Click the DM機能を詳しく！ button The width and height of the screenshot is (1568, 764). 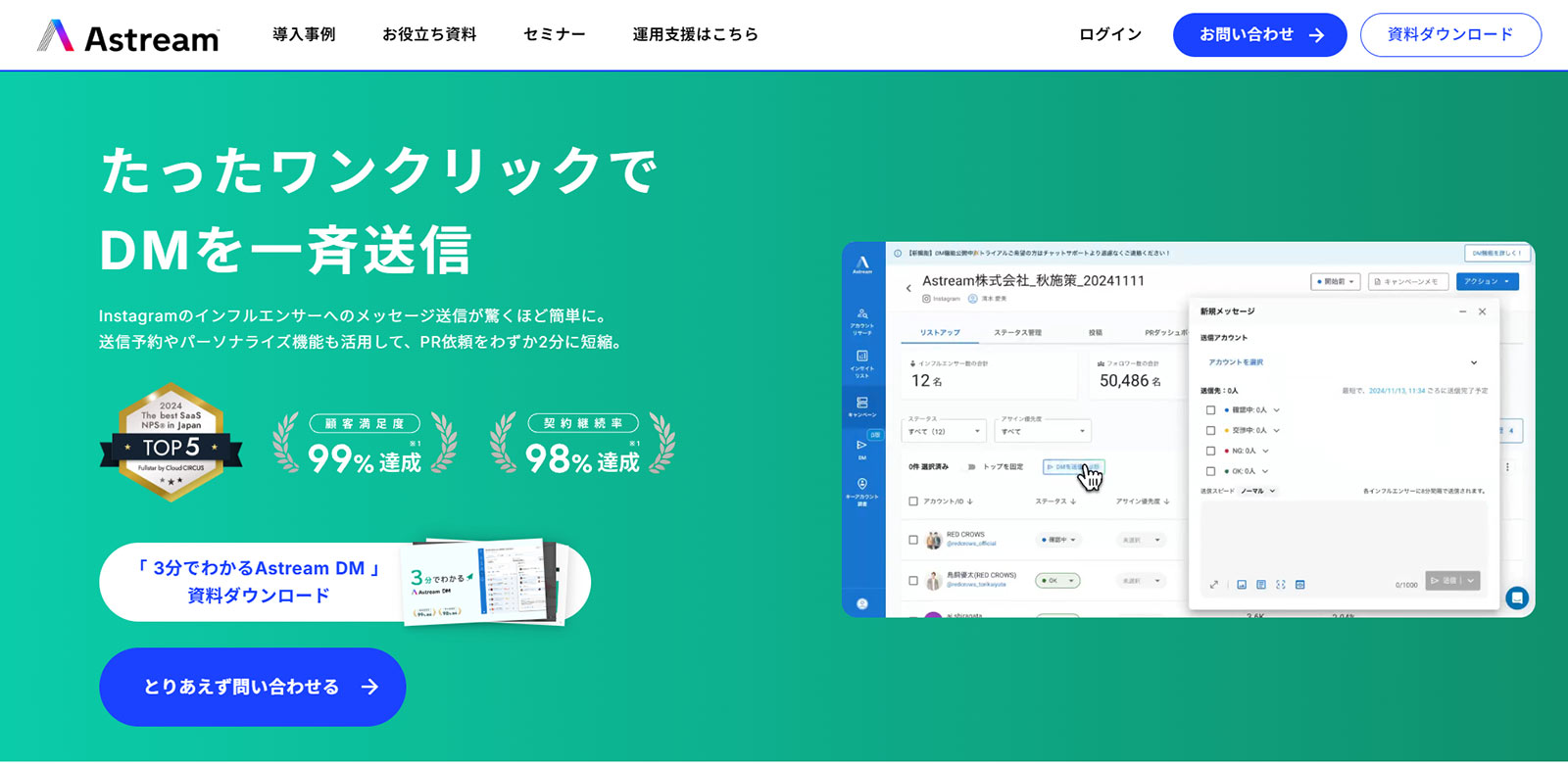1495,253
